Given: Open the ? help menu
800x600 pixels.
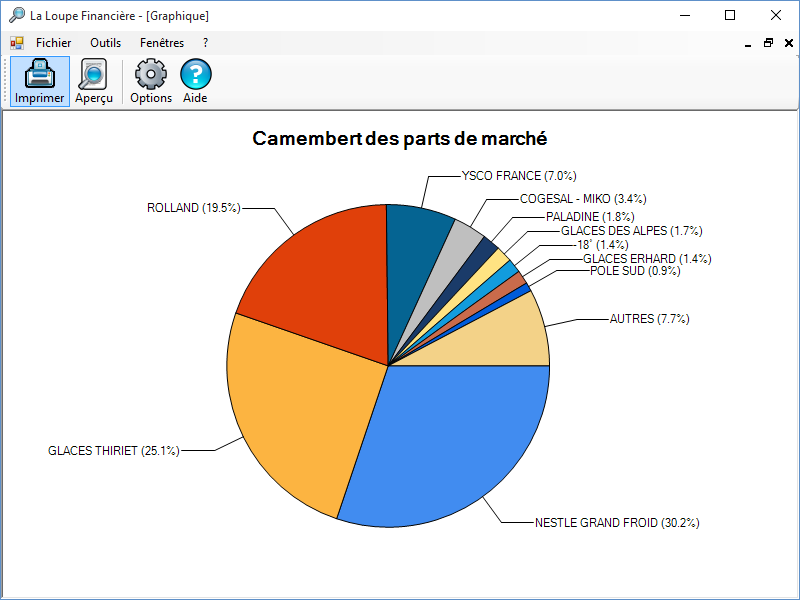Looking at the screenshot, I should (x=206, y=43).
